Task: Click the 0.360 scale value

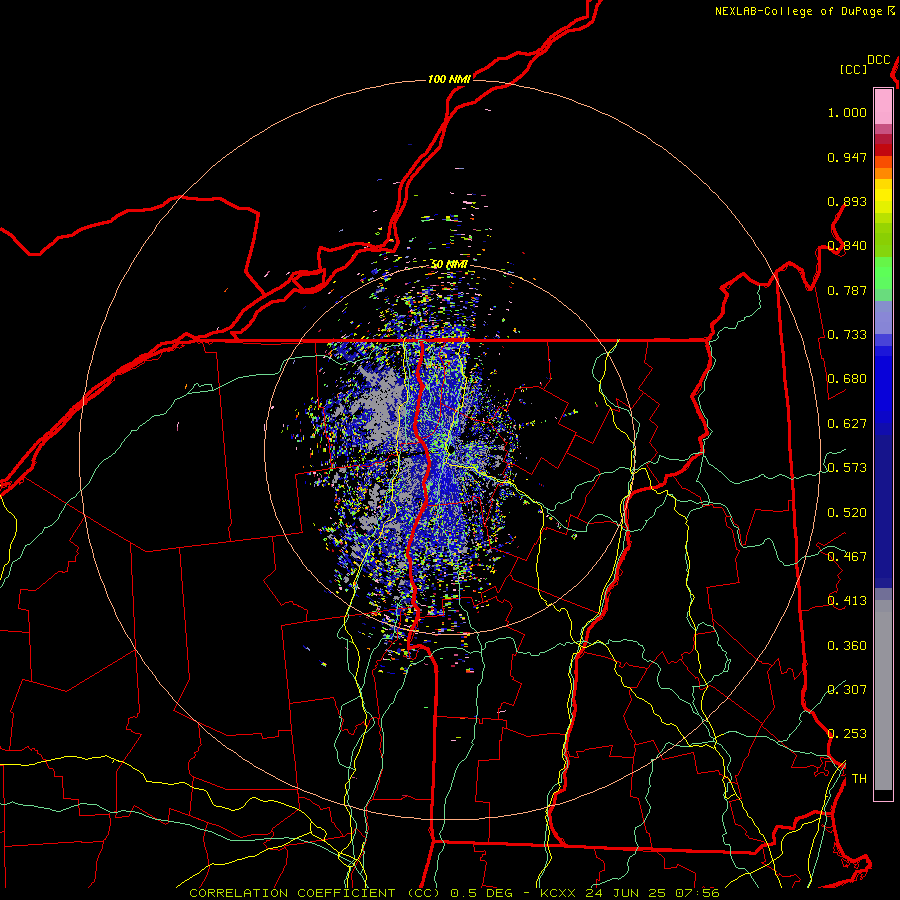Action: 847,646
